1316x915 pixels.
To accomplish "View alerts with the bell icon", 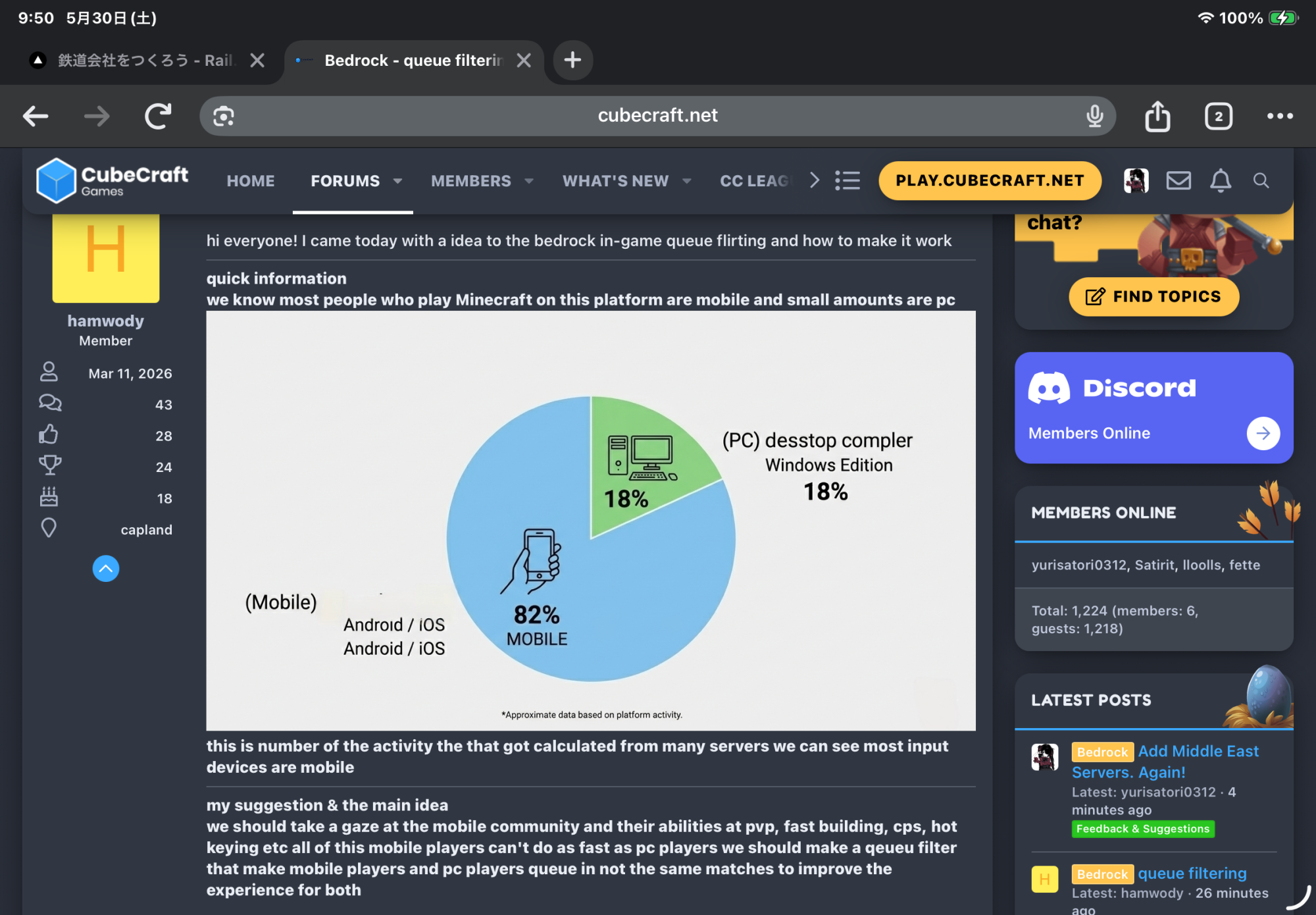I will 1221,180.
